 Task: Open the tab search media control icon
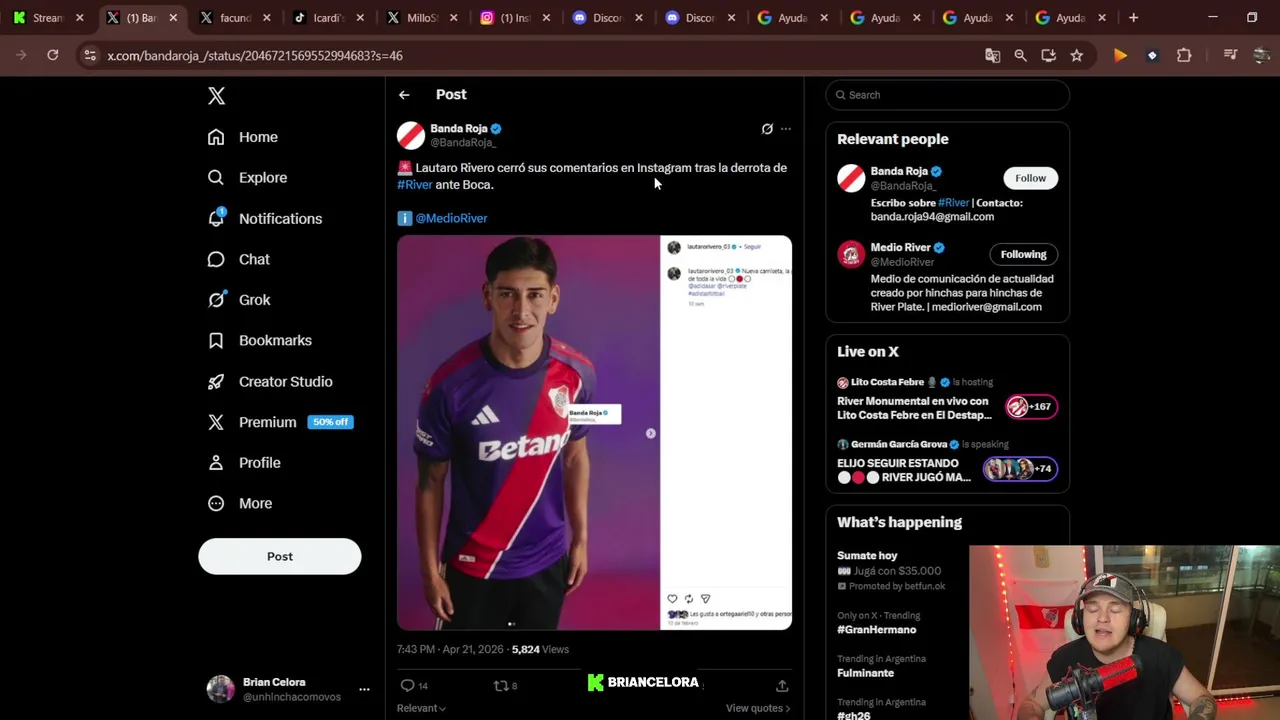pyautogui.click(x=1230, y=56)
